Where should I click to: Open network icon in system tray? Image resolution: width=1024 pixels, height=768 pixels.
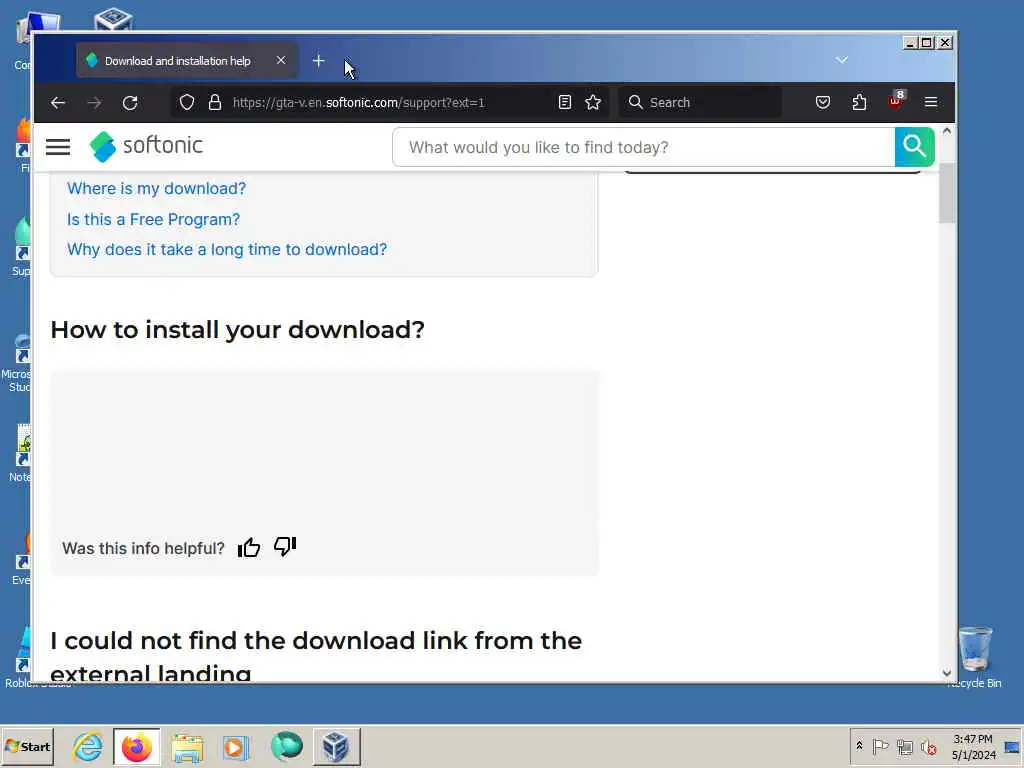coord(904,746)
